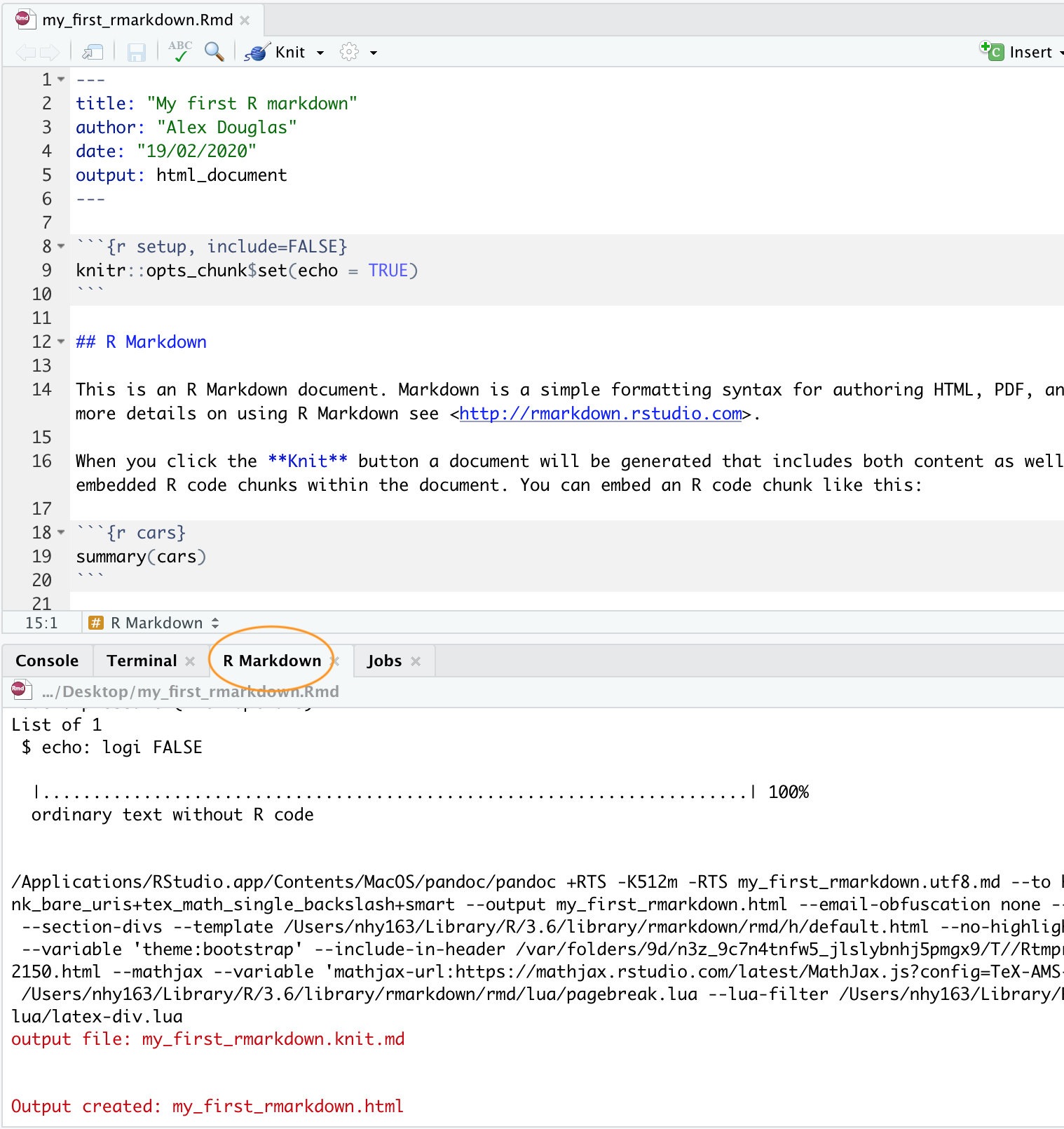This screenshot has width=1064, height=1129.
Task: Click the orange hash section icon in status bar
Action: (96, 623)
